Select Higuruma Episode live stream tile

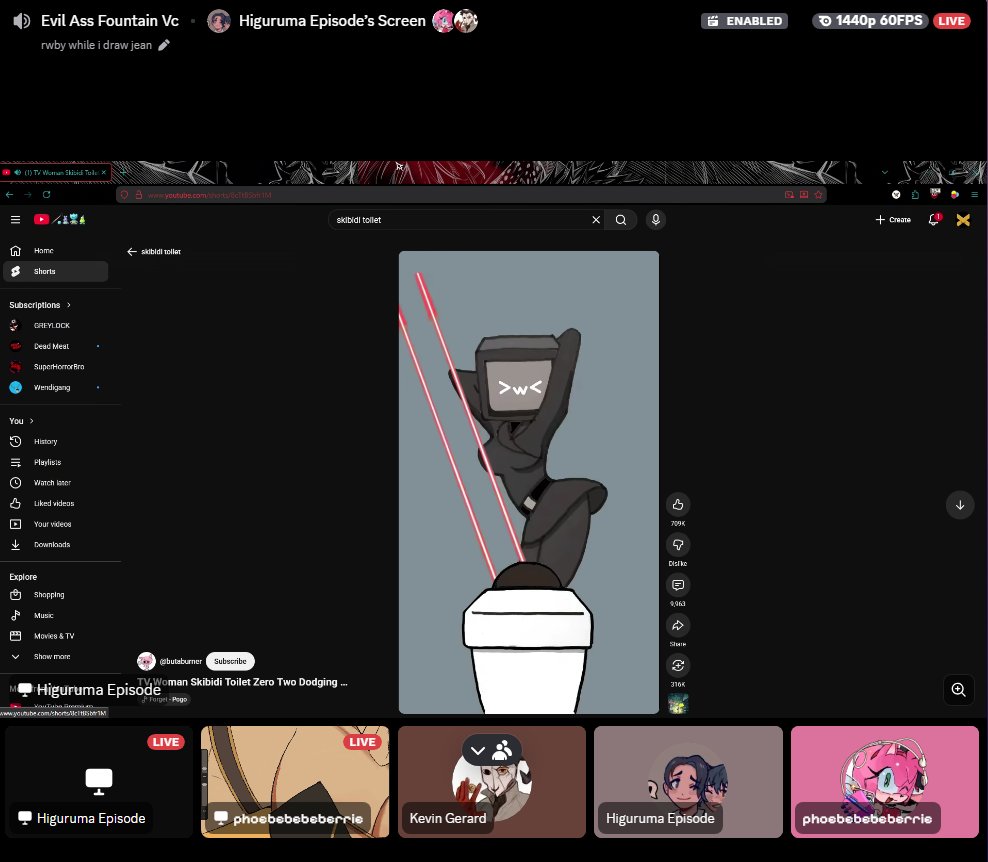(99, 782)
